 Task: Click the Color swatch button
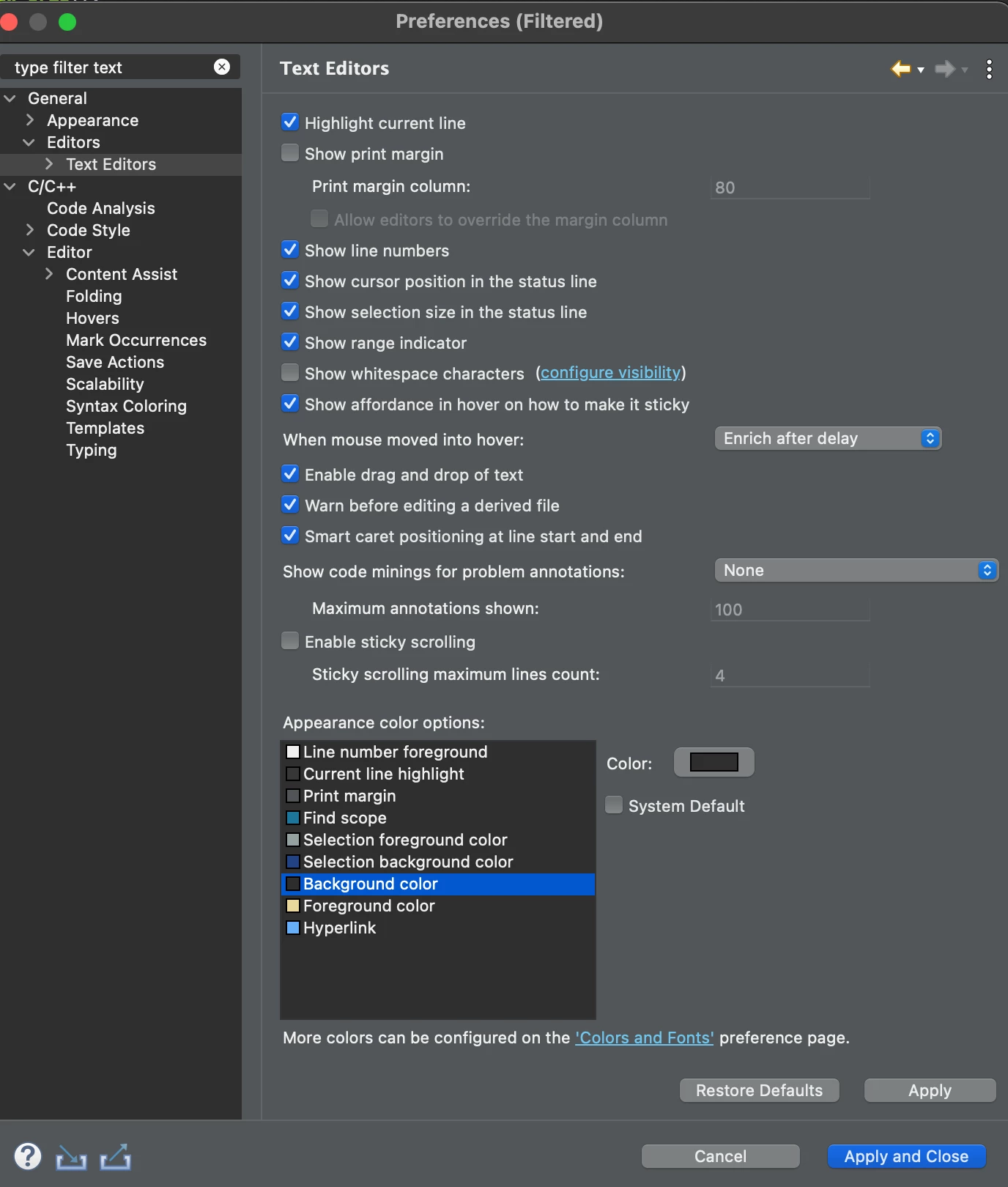[x=714, y=762]
